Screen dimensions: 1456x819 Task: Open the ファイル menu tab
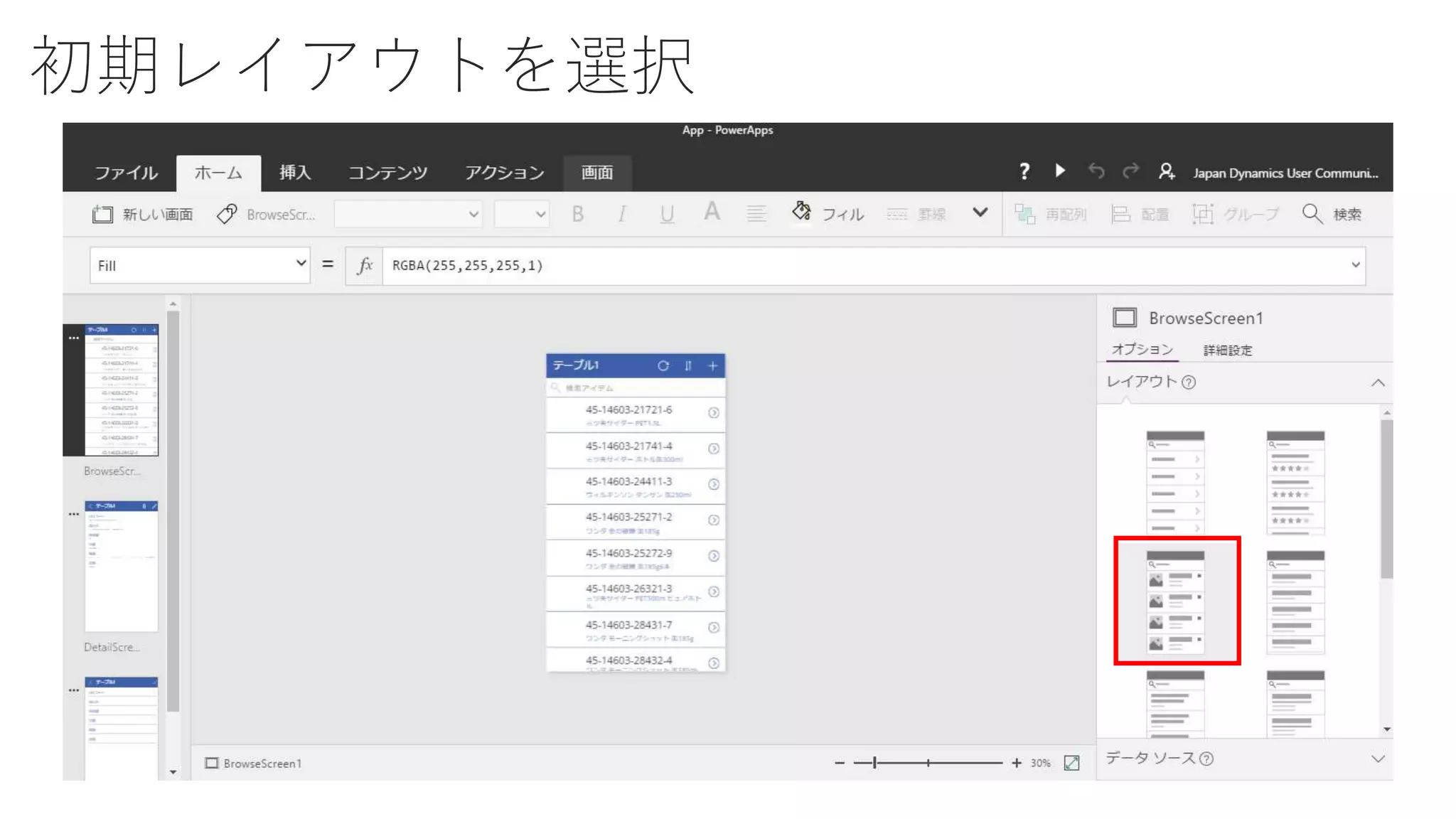pos(126,173)
